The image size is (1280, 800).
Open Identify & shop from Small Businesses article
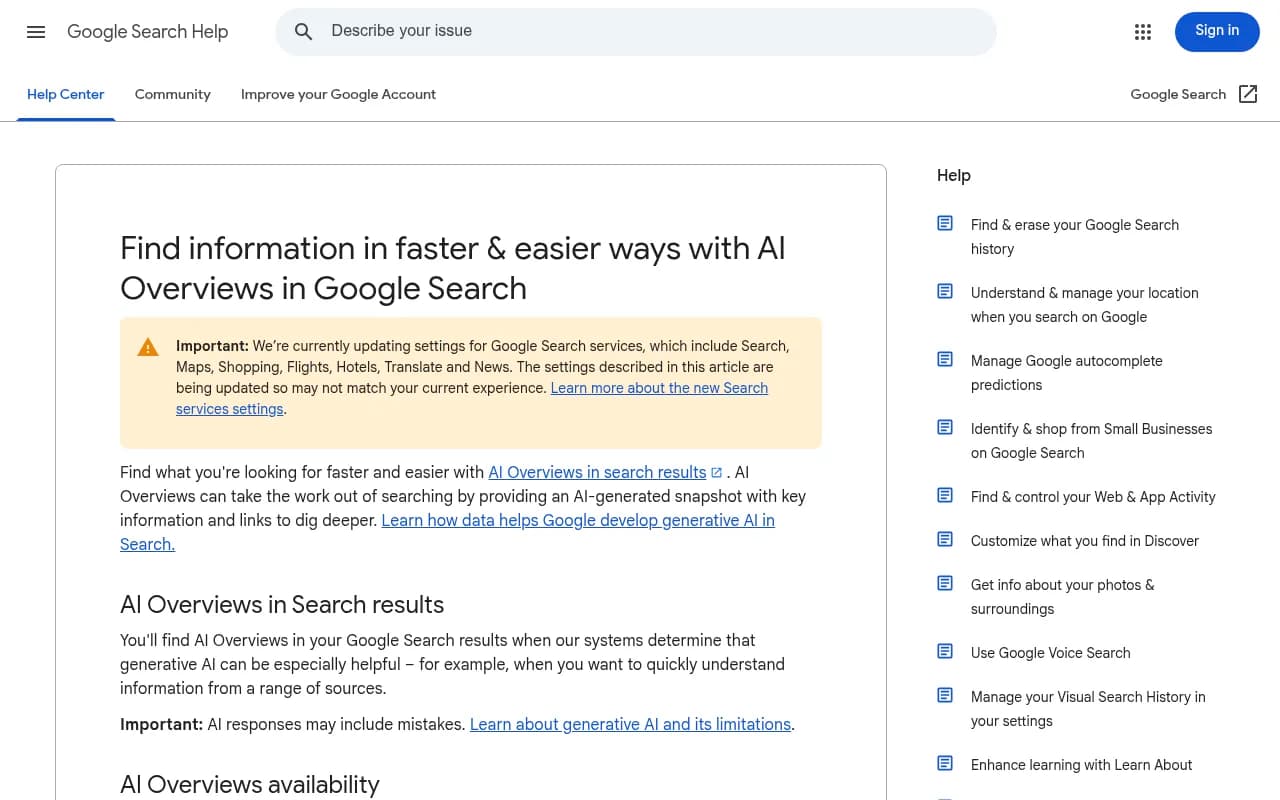tap(1091, 441)
